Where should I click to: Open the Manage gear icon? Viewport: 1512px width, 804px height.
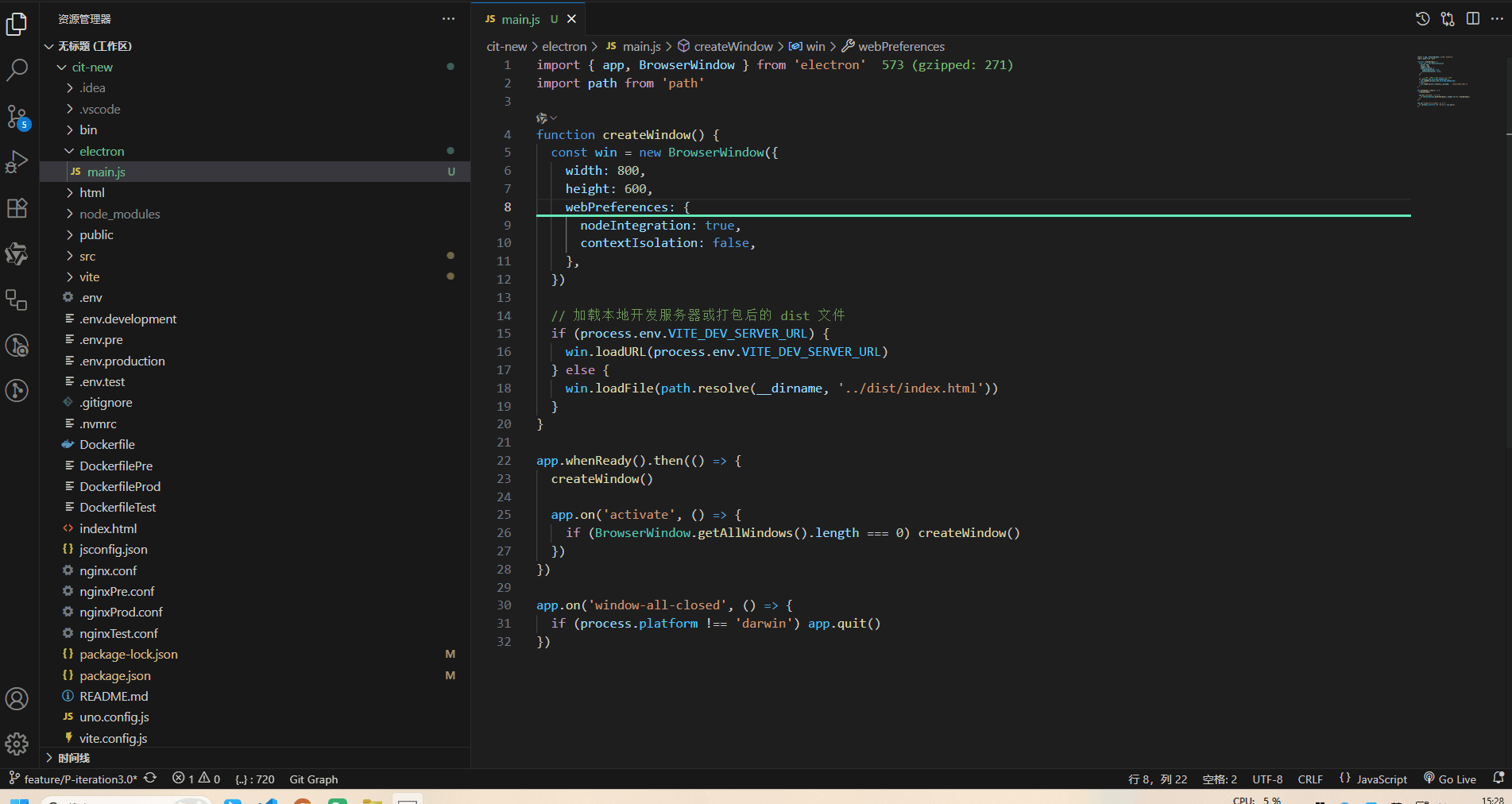click(x=17, y=744)
